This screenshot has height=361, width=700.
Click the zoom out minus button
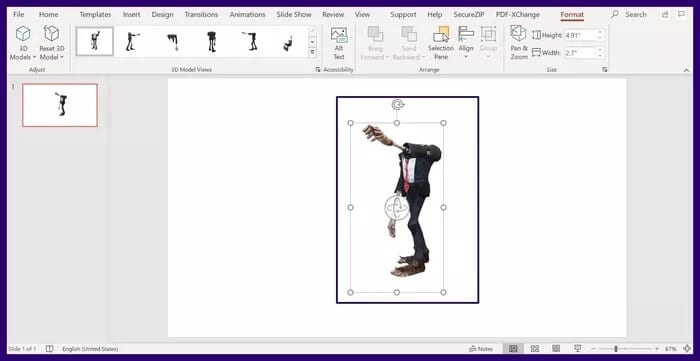click(x=594, y=349)
